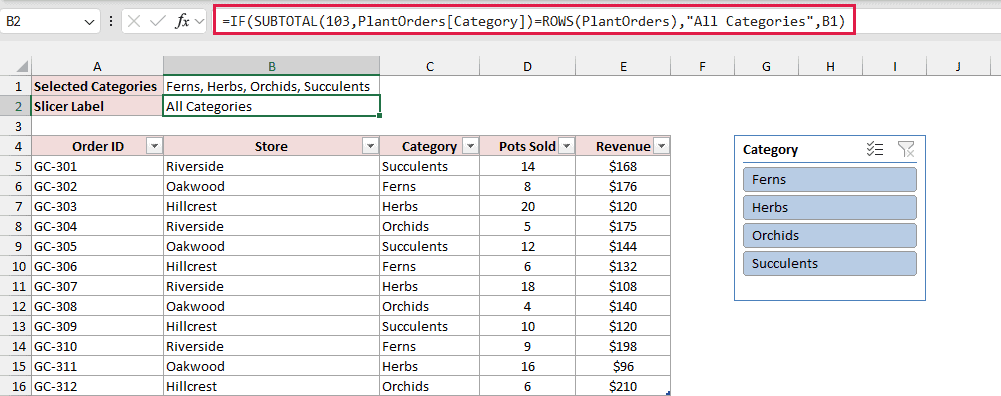Select Order ID cell GC-309
Viewport: 1001px width, 396px height.
coord(97,326)
